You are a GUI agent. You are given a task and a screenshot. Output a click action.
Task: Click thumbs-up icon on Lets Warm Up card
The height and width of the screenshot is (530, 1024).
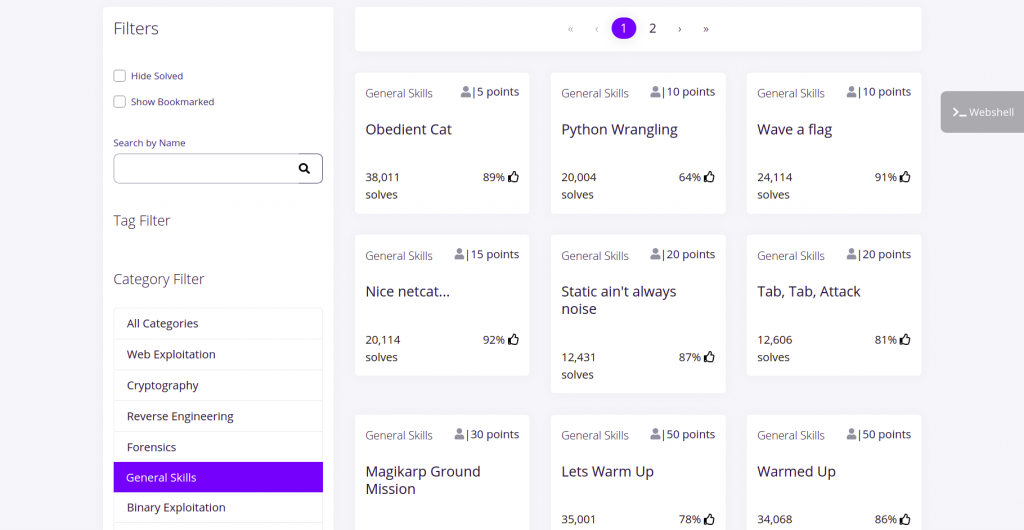point(710,519)
